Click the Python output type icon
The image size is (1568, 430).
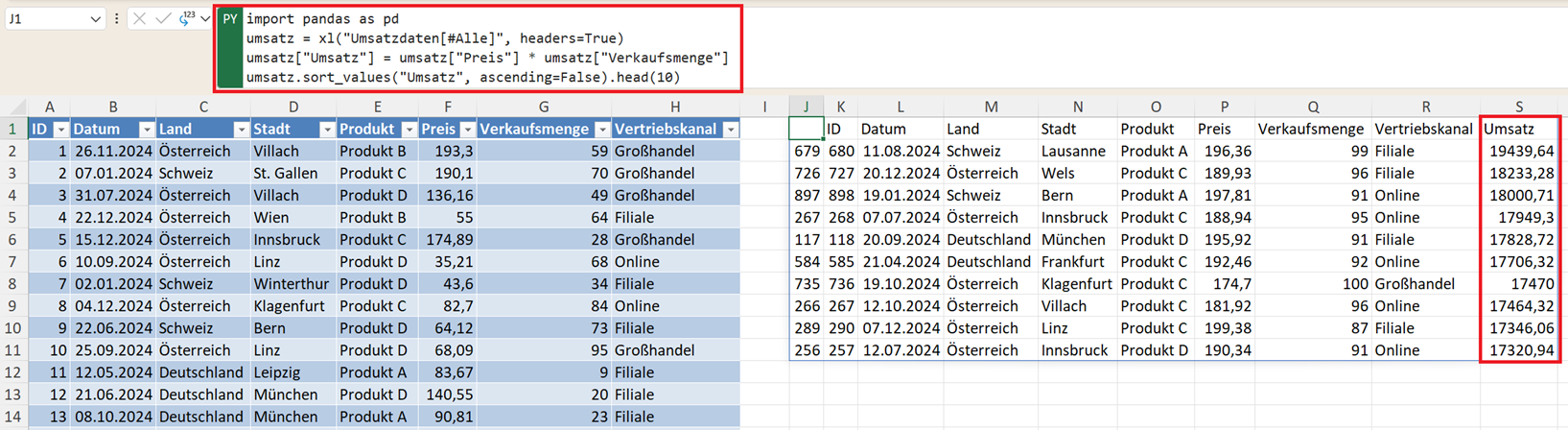coord(186,18)
